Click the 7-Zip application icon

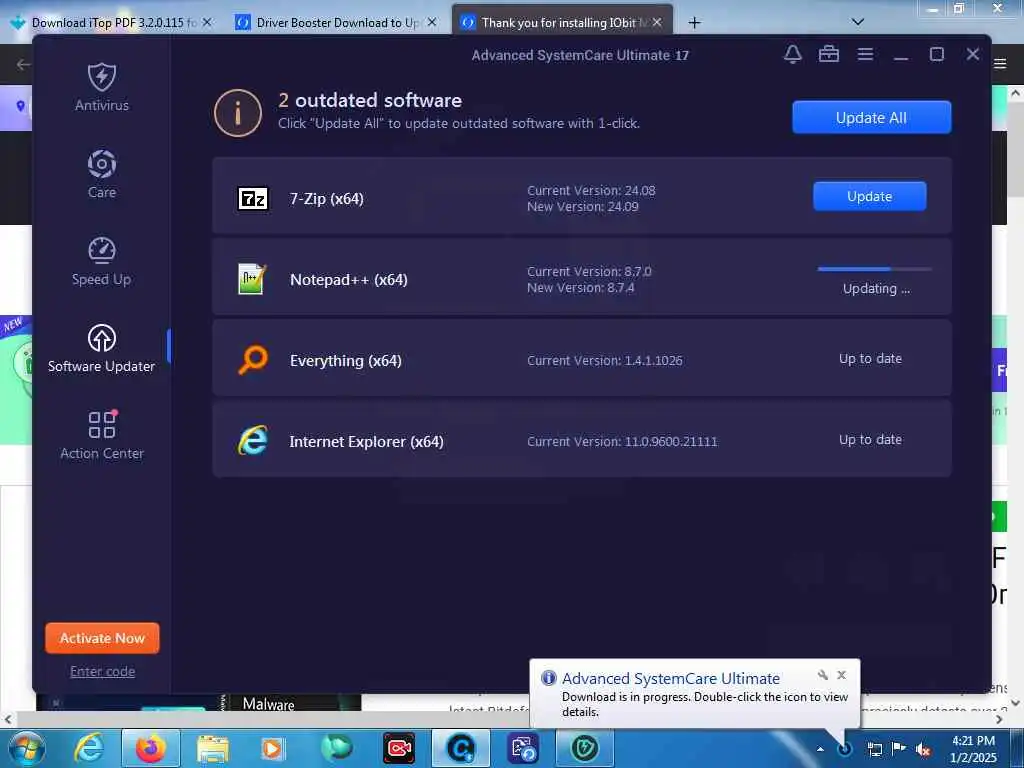coord(253,199)
